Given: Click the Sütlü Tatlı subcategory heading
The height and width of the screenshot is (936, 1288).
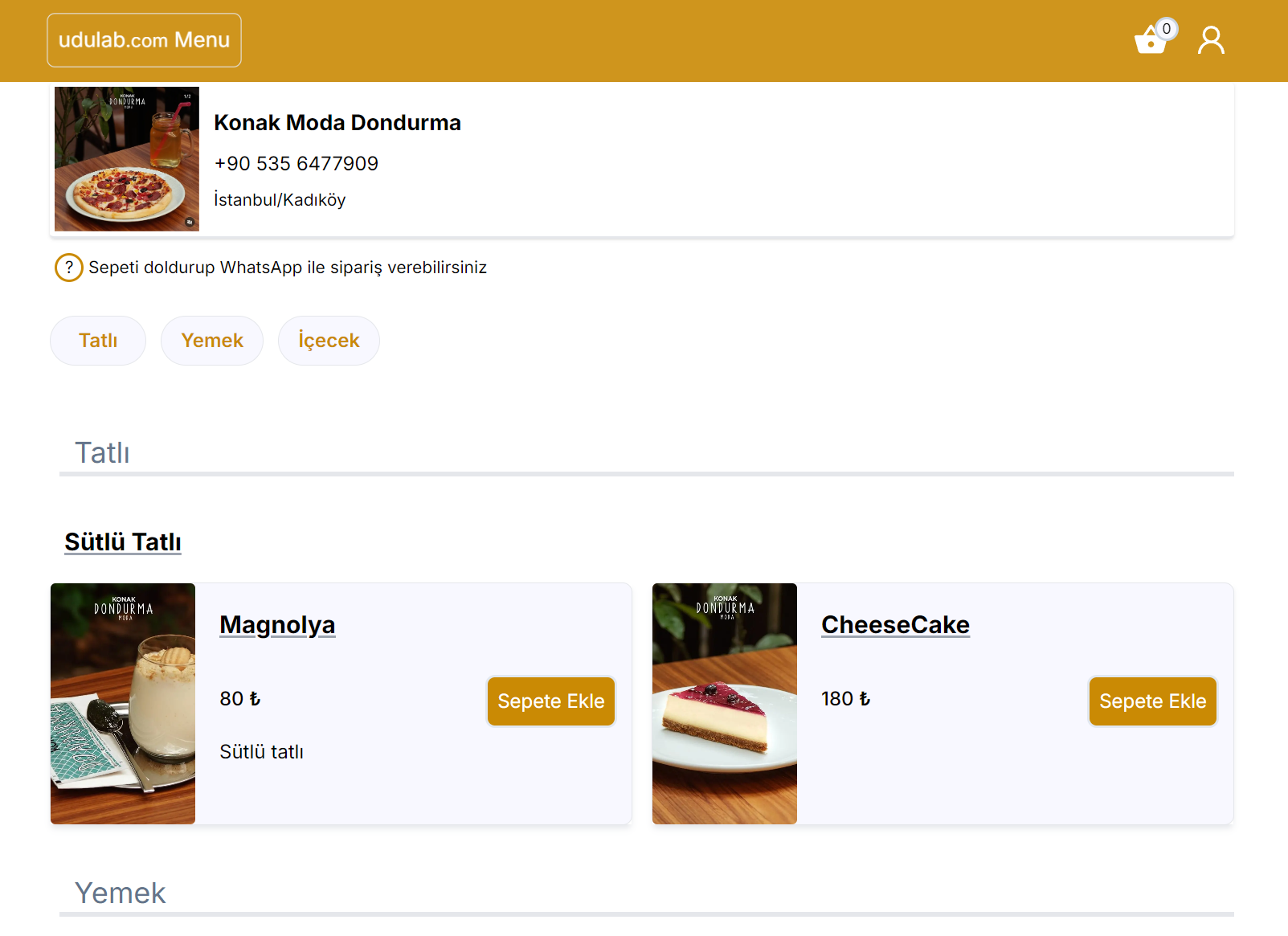Looking at the screenshot, I should click(123, 542).
